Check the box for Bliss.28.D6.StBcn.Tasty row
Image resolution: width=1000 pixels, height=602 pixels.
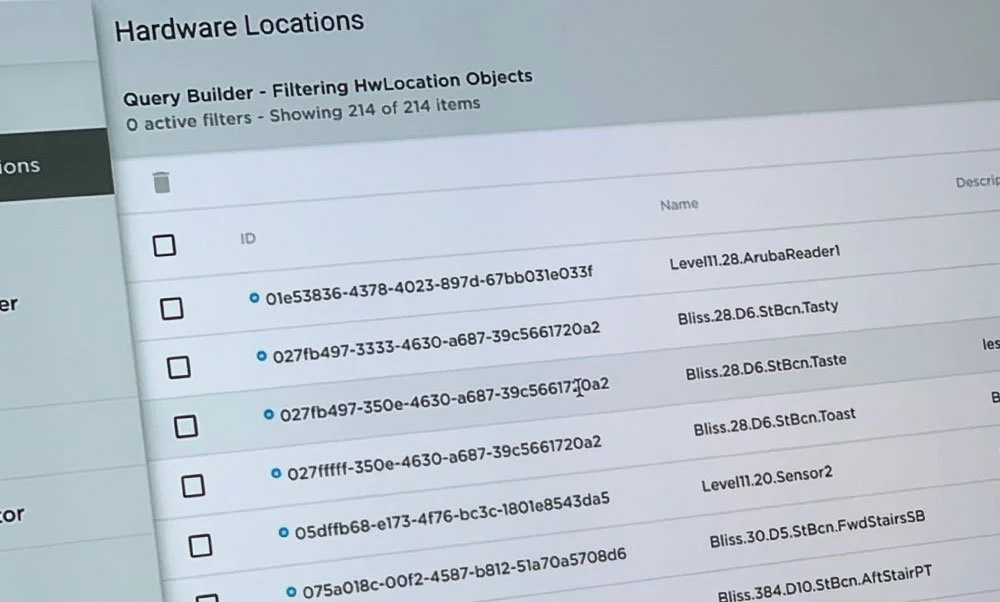click(x=179, y=367)
